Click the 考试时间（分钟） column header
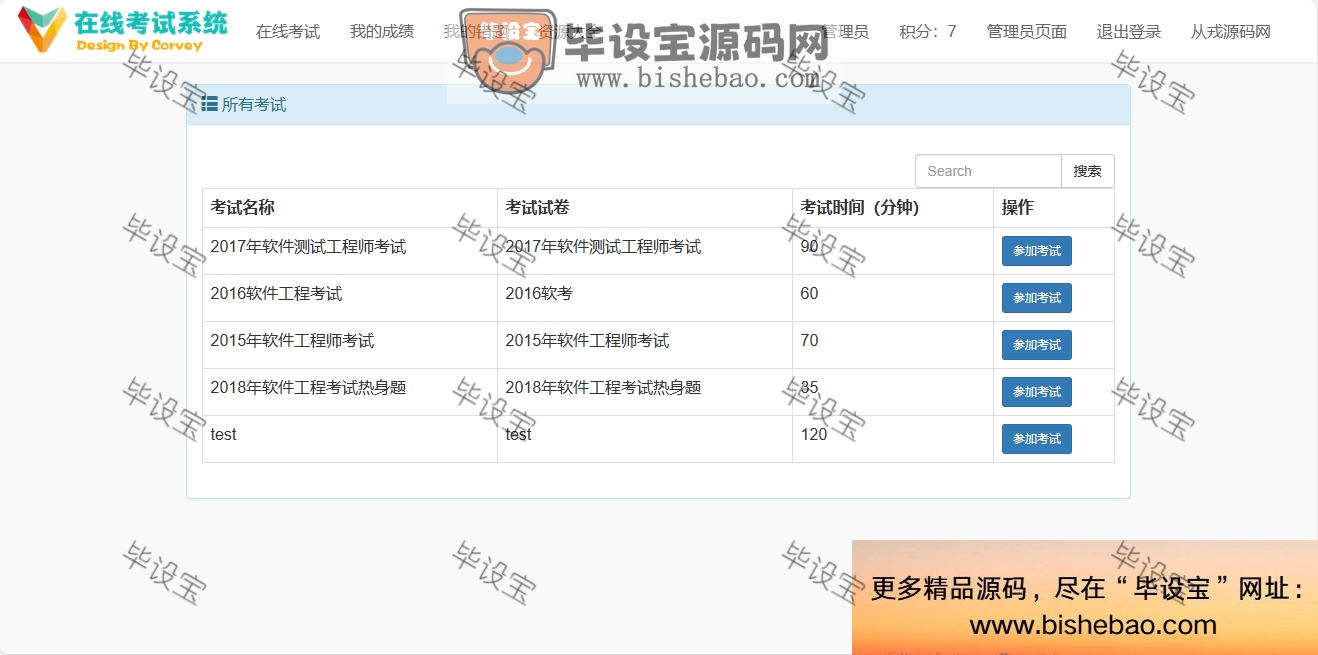The width and height of the screenshot is (1318, 655). [860, 207]
